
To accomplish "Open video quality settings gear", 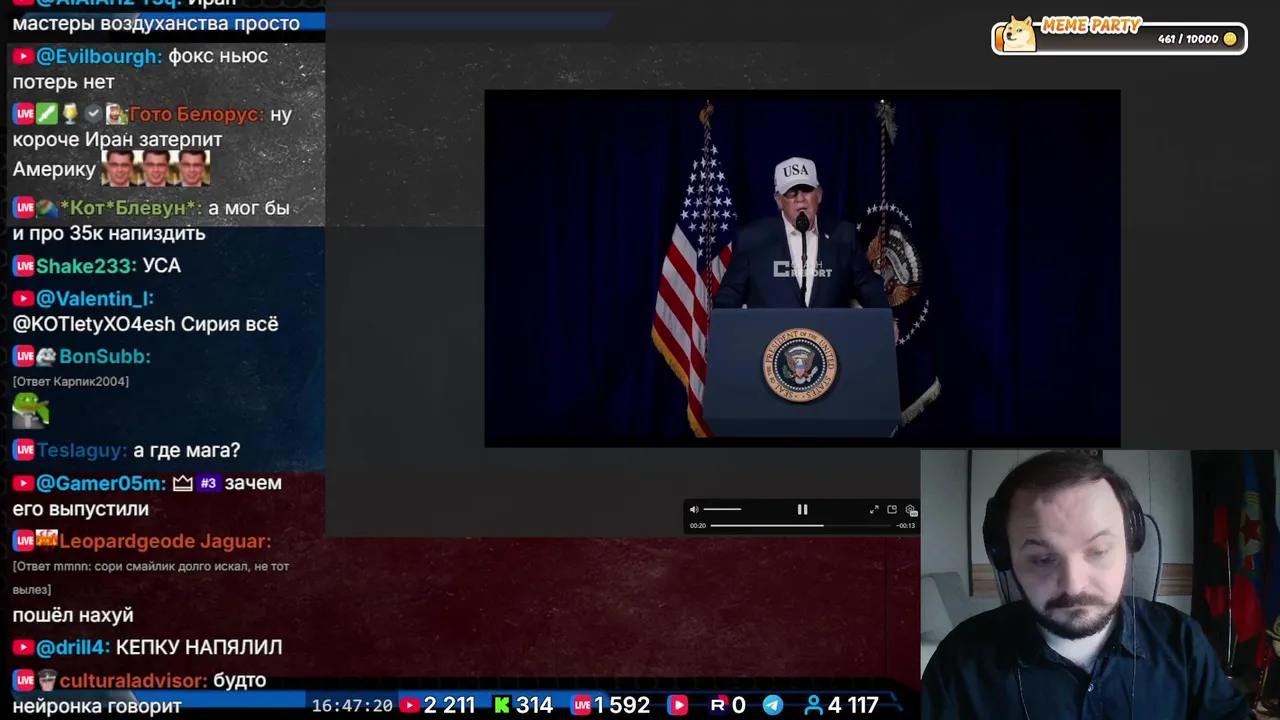I will point(910,510).
